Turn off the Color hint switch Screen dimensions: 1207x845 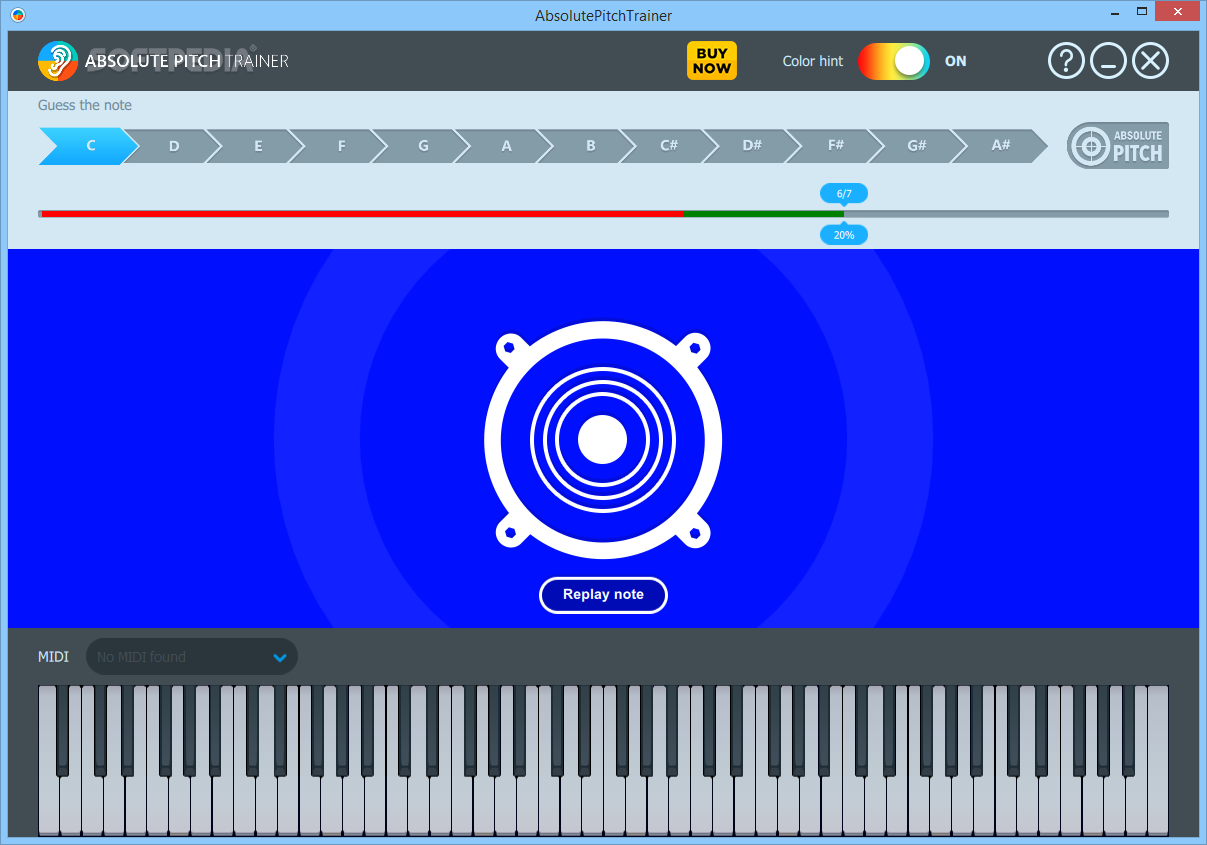tap(893, 61)
